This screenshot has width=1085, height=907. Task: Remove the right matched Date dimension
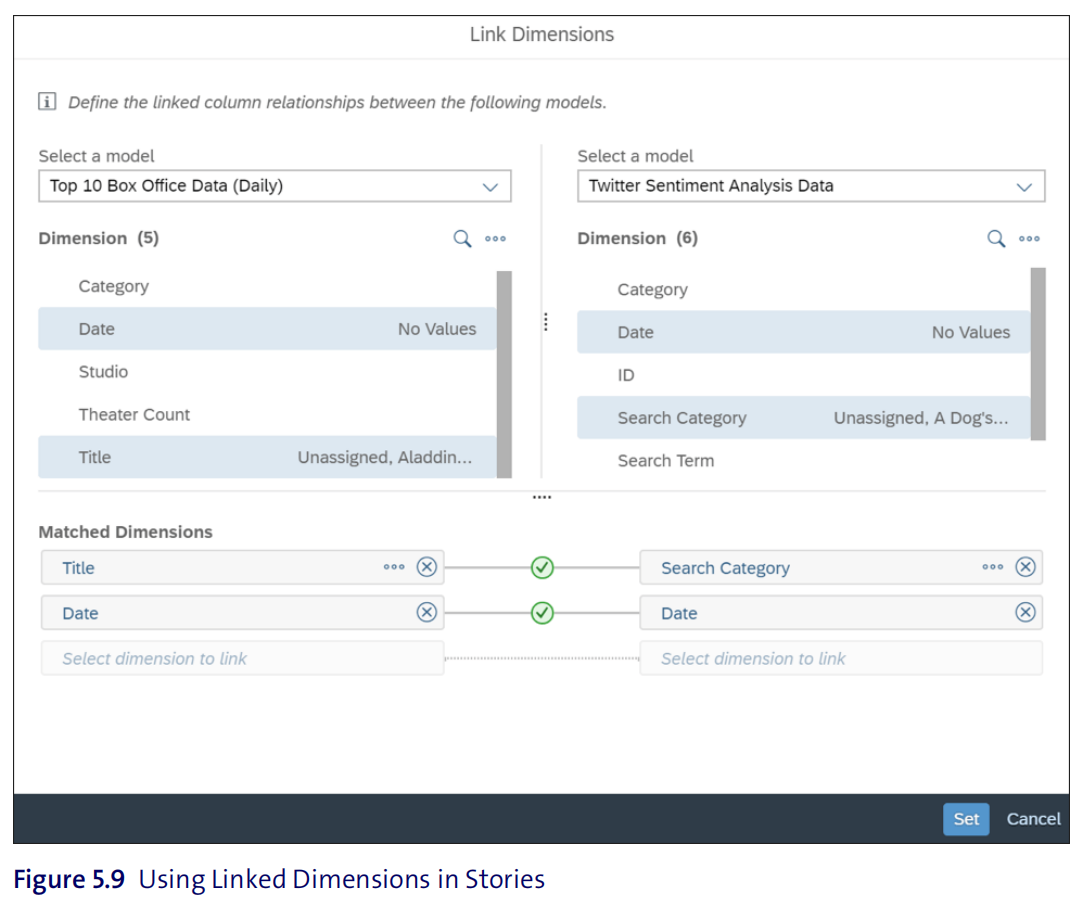tap(1025, 612)
